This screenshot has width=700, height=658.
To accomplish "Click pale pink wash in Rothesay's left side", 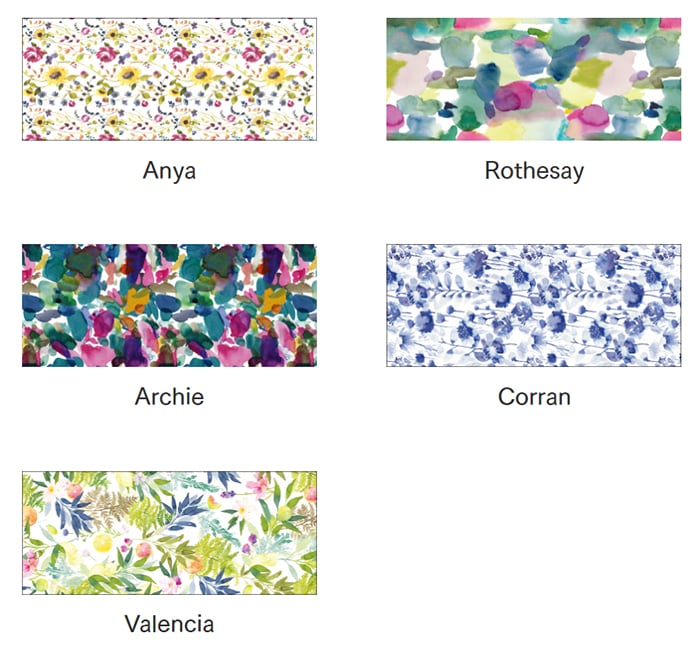I will click(x=410, y=71).
